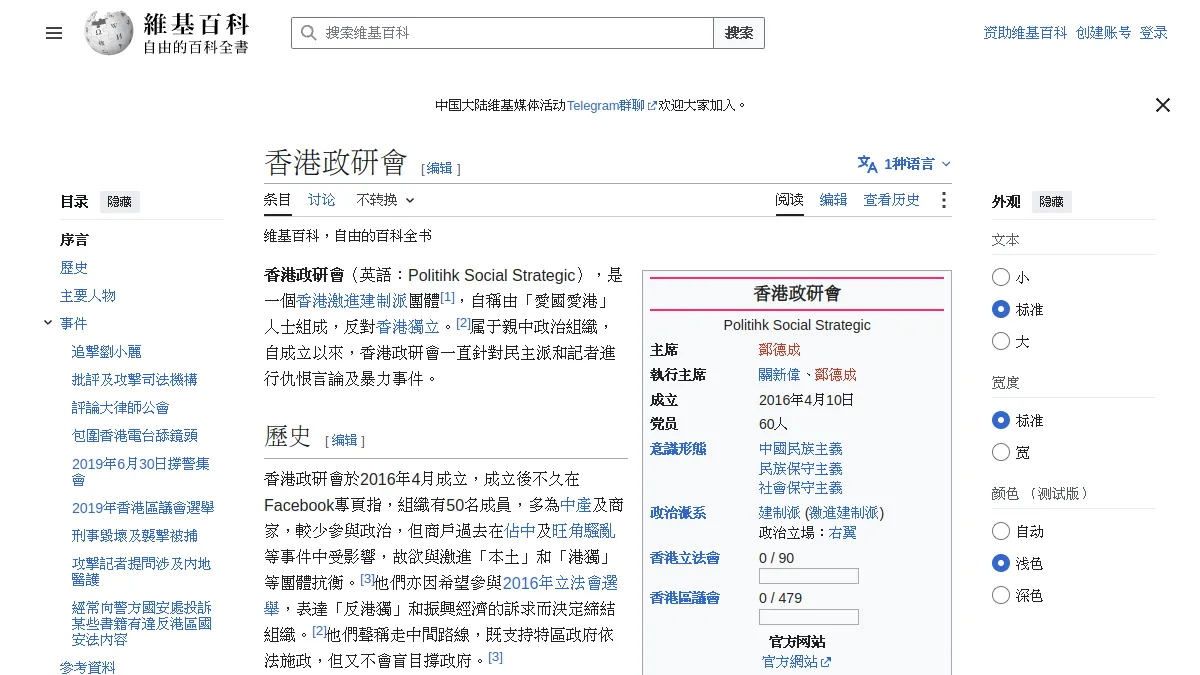Collapse the 事件 section in contents
This screenshot has height=675, width=1200.
pyautogui.click(x=48, y=323)
